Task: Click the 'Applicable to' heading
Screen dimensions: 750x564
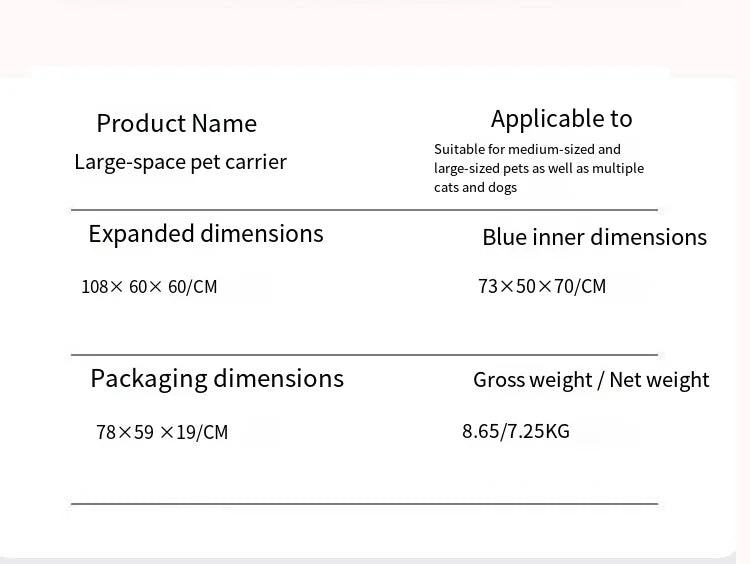Action: click(561, 119)
